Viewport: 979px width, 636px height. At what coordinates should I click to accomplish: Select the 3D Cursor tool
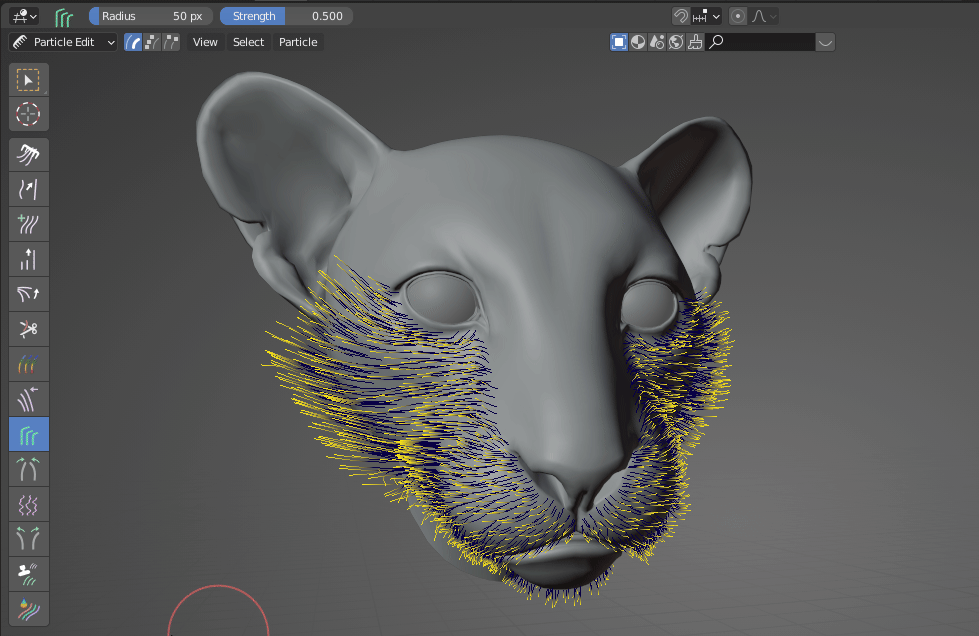(29, 114)
